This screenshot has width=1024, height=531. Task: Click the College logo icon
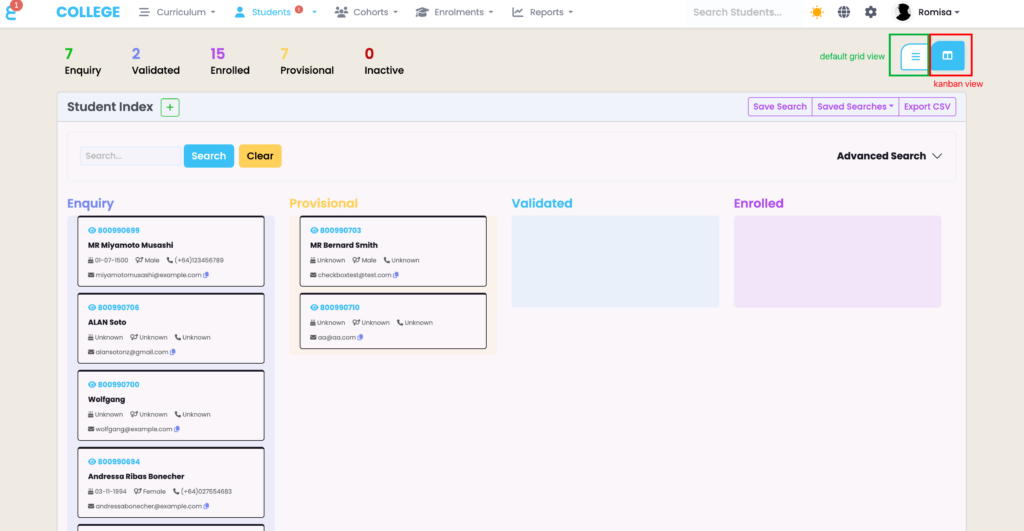[13, 12]
